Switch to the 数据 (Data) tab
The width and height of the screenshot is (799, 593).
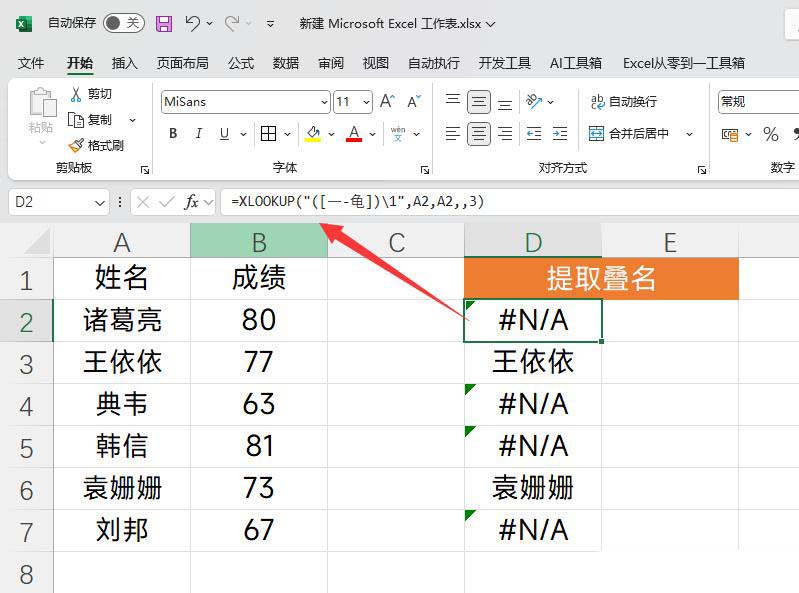coord(286,63)
